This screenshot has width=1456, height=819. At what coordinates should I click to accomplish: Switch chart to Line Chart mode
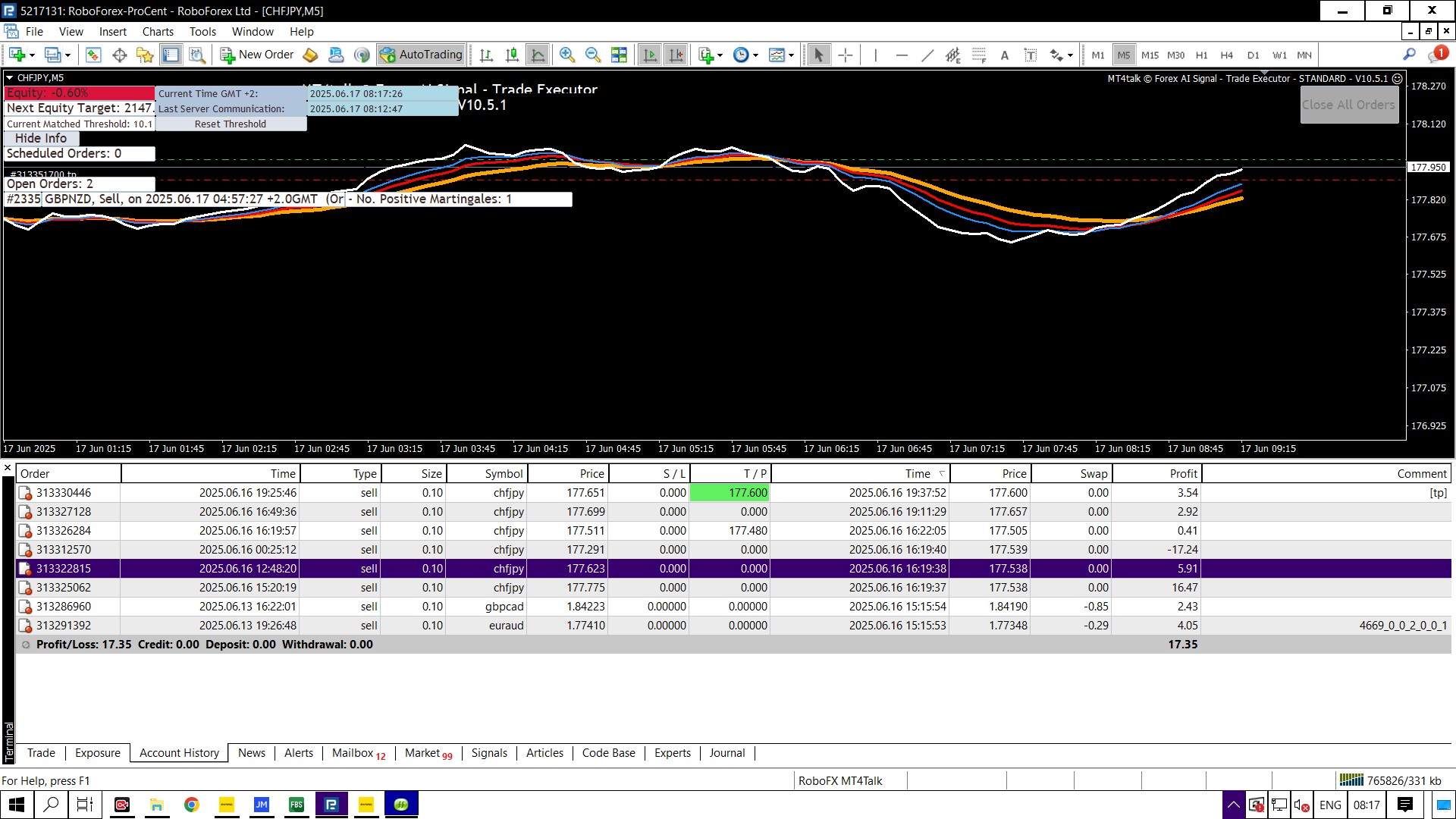538,55
